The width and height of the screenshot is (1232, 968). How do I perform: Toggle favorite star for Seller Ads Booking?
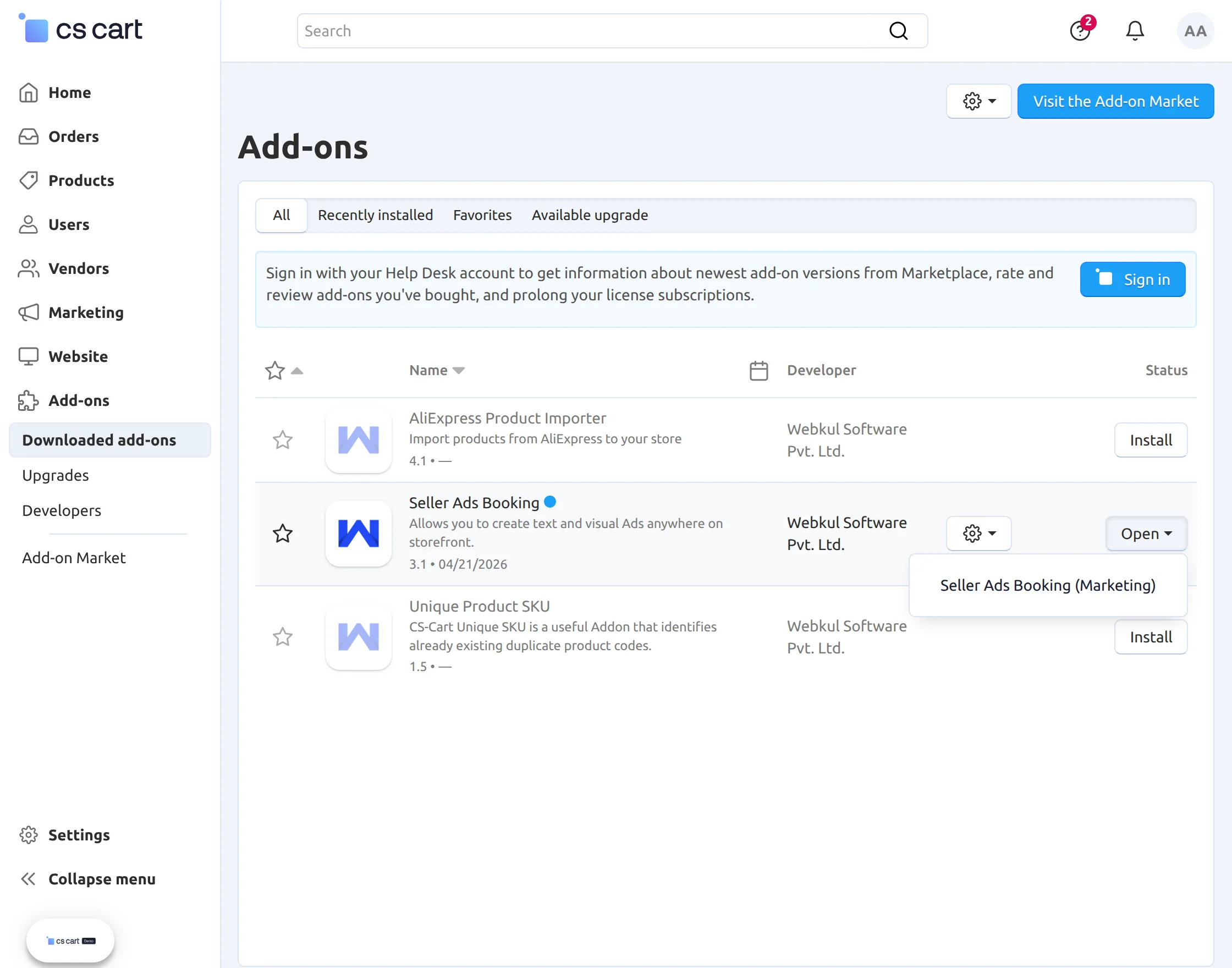(x=283, y=533)
